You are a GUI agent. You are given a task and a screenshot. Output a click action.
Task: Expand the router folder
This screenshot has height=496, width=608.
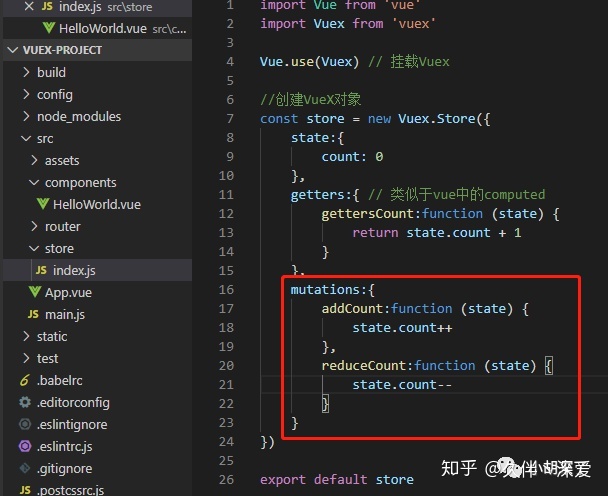(35, 226)
